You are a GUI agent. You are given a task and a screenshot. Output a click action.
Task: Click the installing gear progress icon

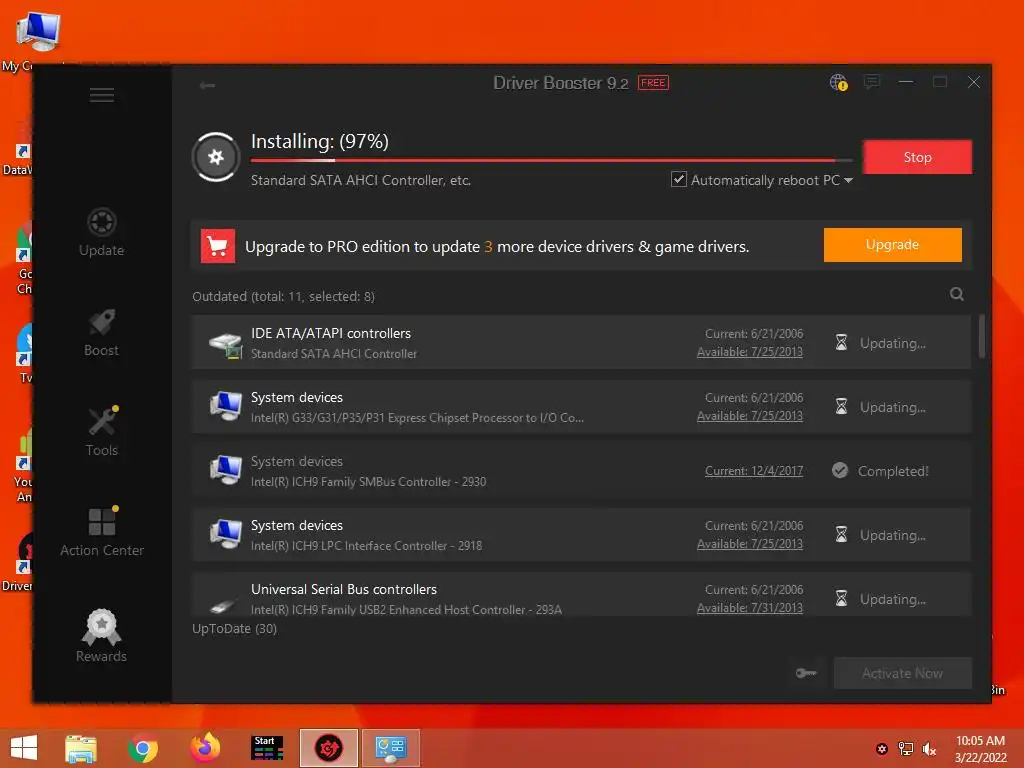click(216, 157)
